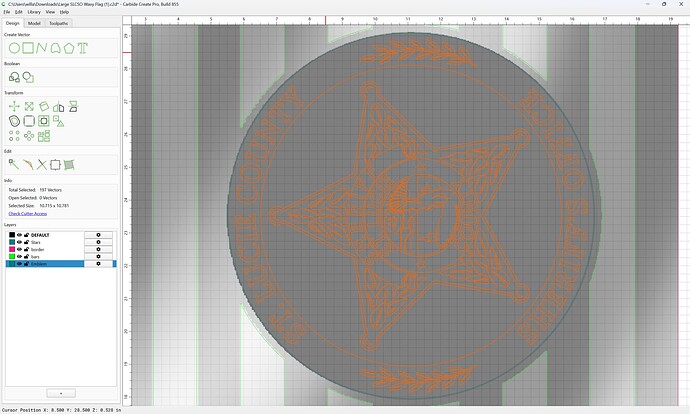Select the Text creation tool

tap(82, 48)
